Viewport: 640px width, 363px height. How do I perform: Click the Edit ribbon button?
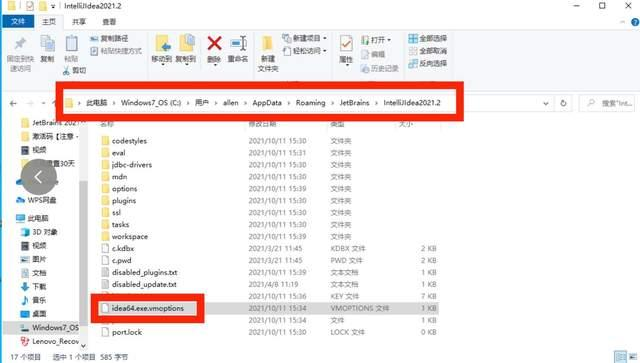point(373,54)
